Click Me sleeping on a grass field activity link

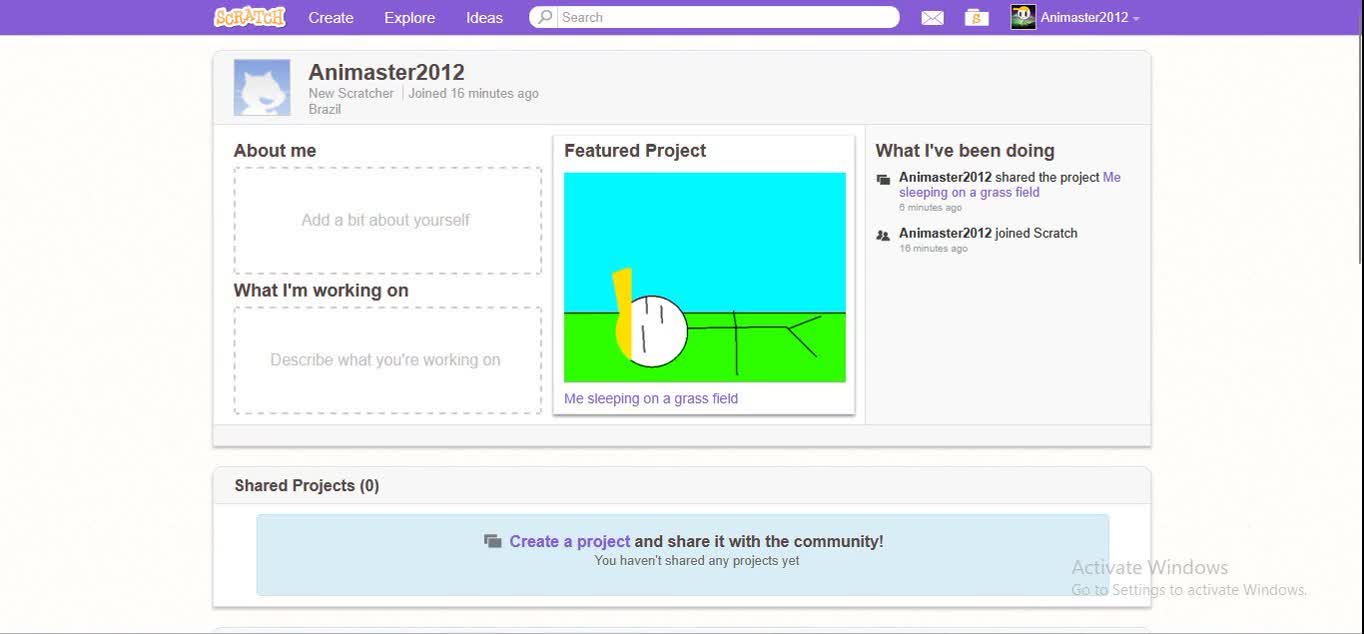click(1010, 185)
